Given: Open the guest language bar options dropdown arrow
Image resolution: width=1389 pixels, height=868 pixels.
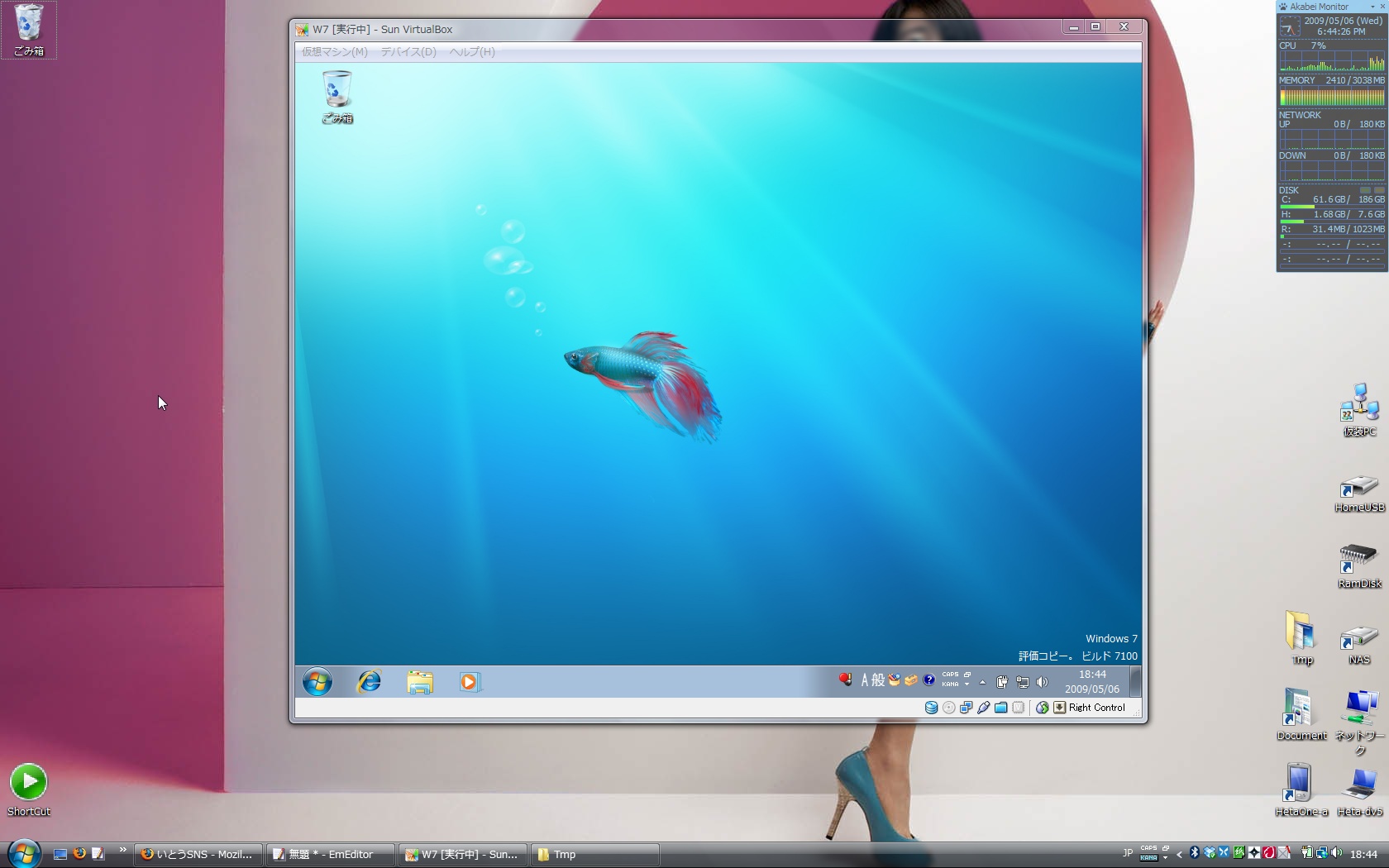Looking at the screenshot, I should (967, 684).
